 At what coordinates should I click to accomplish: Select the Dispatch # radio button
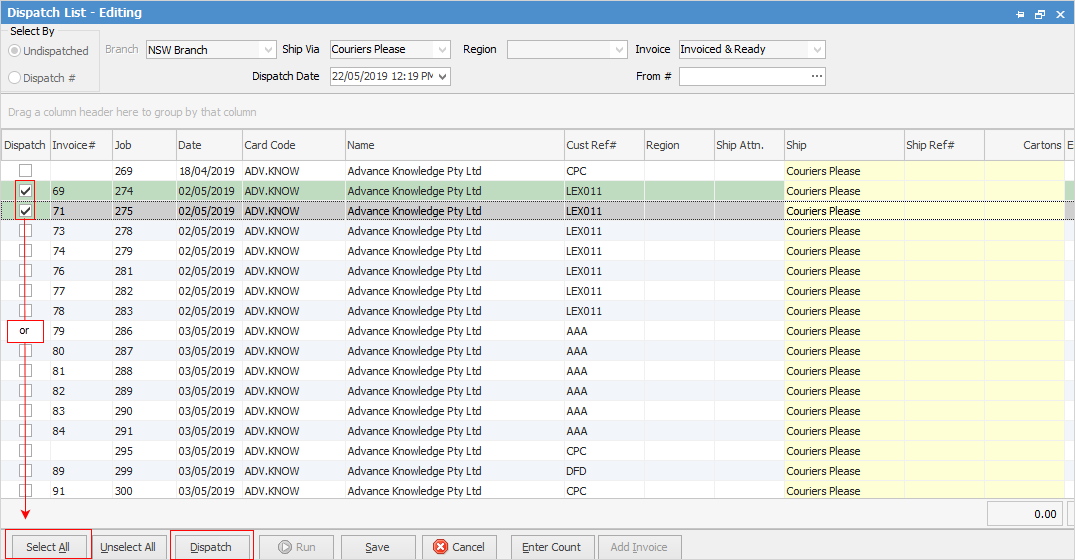point(15,77)
